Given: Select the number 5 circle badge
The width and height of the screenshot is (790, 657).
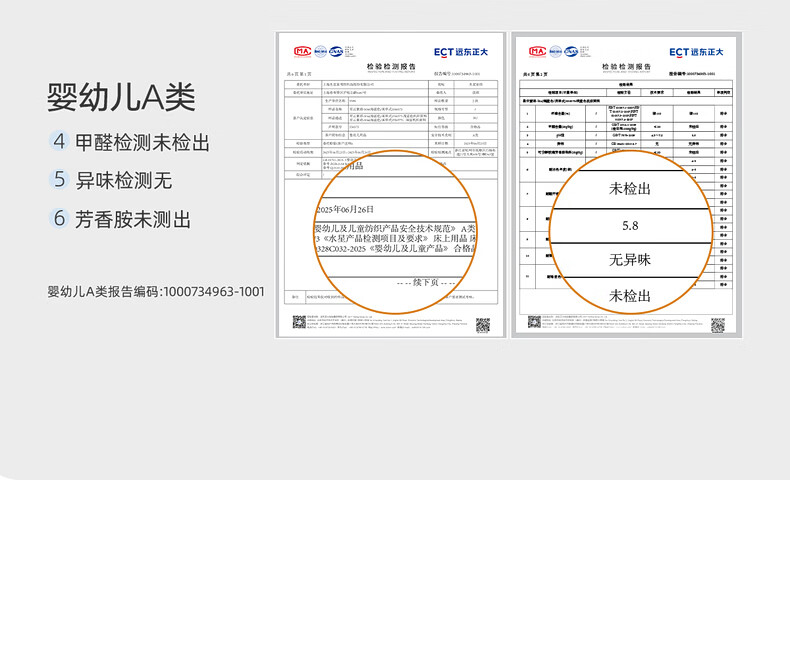Looking at the screenshot, I should [59, 179].
